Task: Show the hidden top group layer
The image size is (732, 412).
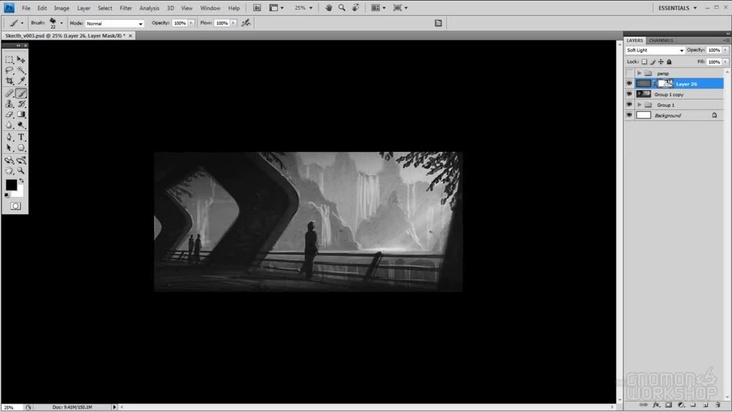Action: (629, 73)
